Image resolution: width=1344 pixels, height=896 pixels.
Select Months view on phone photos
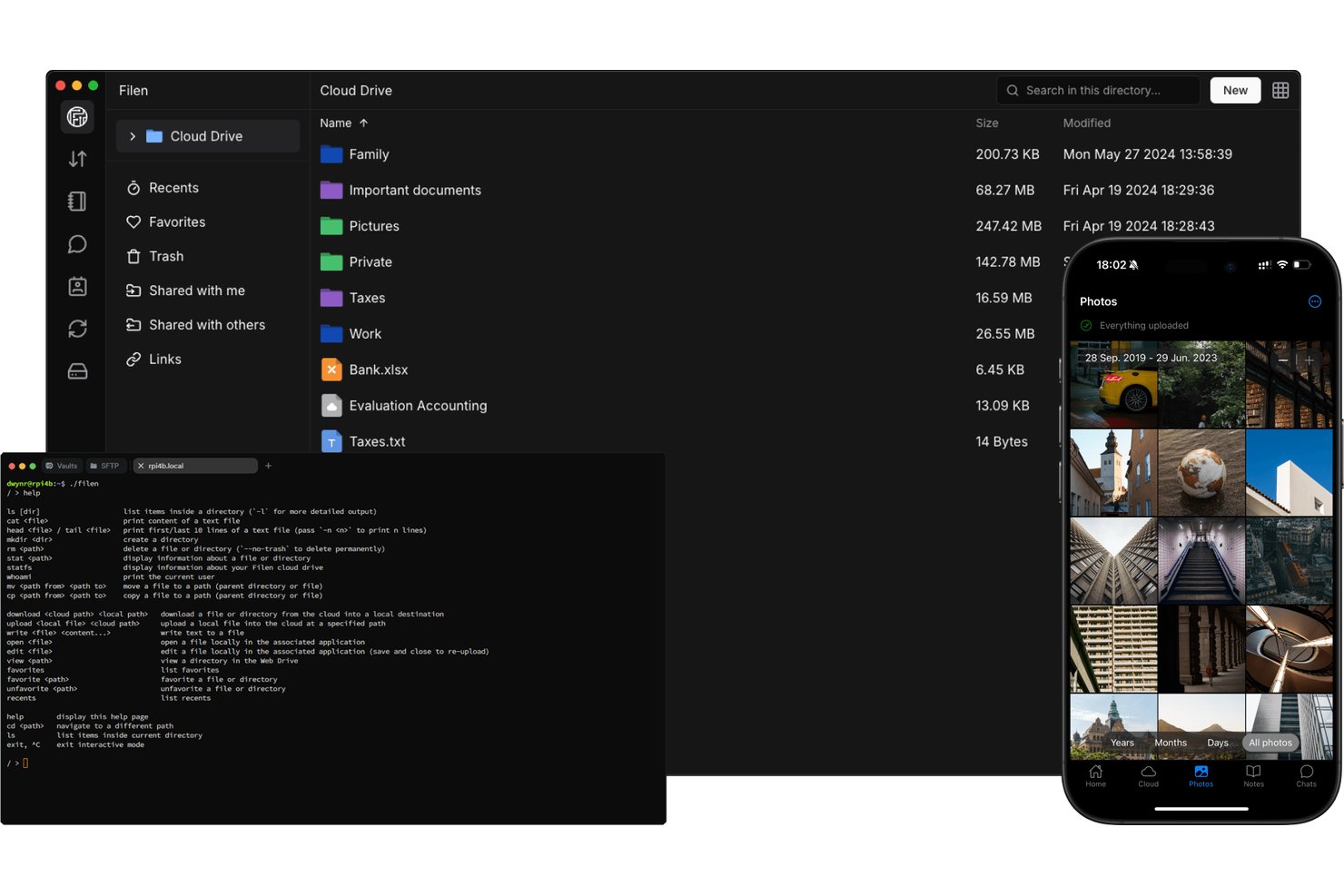coord(1171,743)
